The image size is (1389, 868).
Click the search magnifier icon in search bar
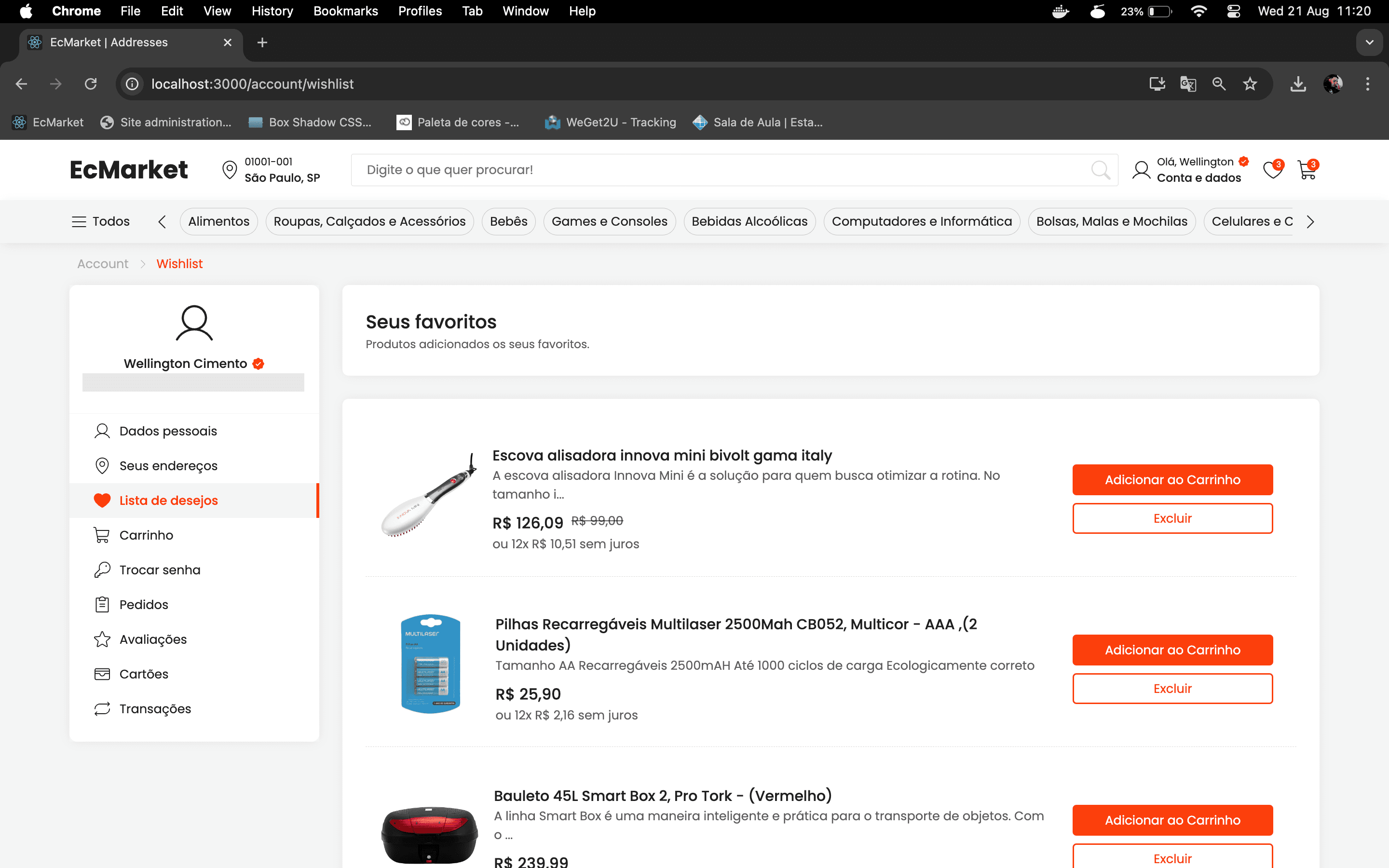click(1100, 170)
